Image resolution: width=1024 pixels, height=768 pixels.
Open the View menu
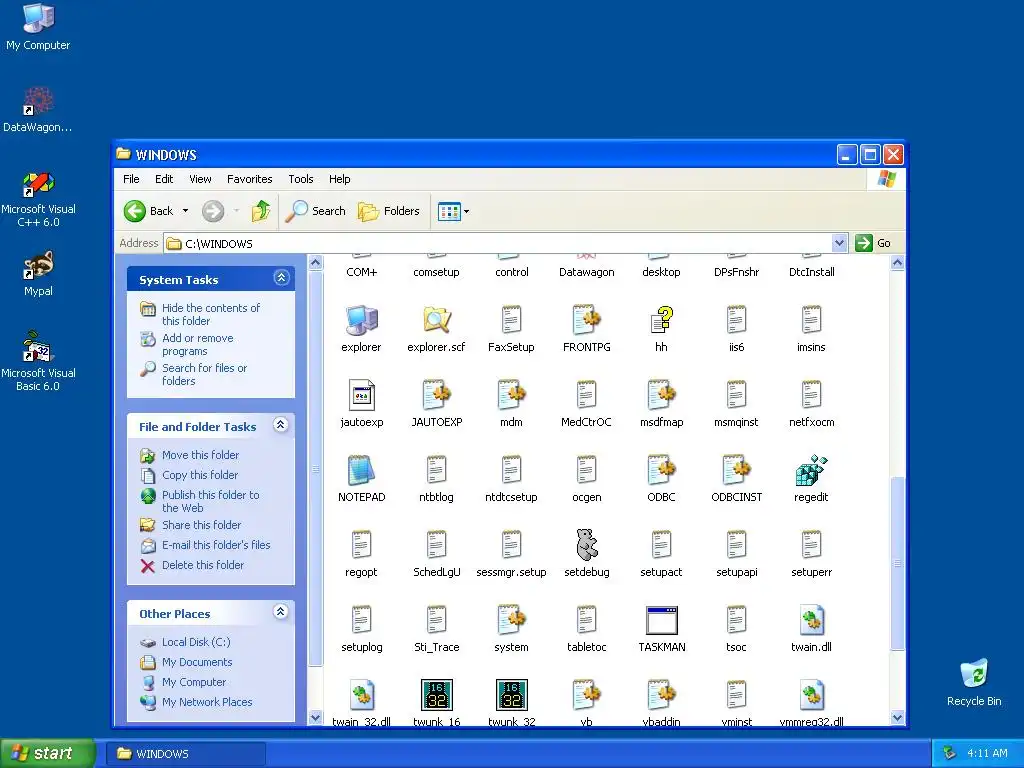click(200, 179)
